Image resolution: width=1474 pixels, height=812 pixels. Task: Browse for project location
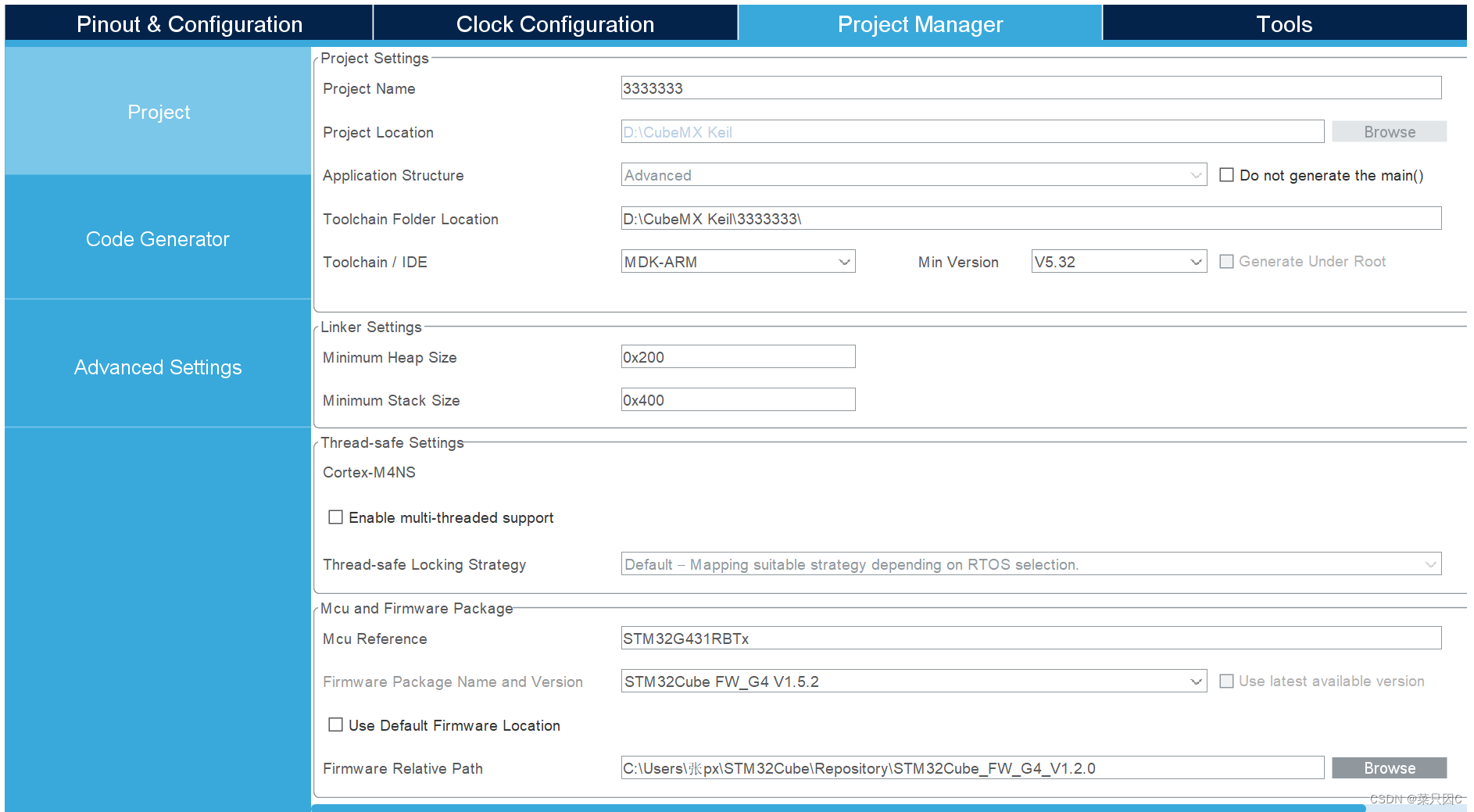coord(1389,131)
